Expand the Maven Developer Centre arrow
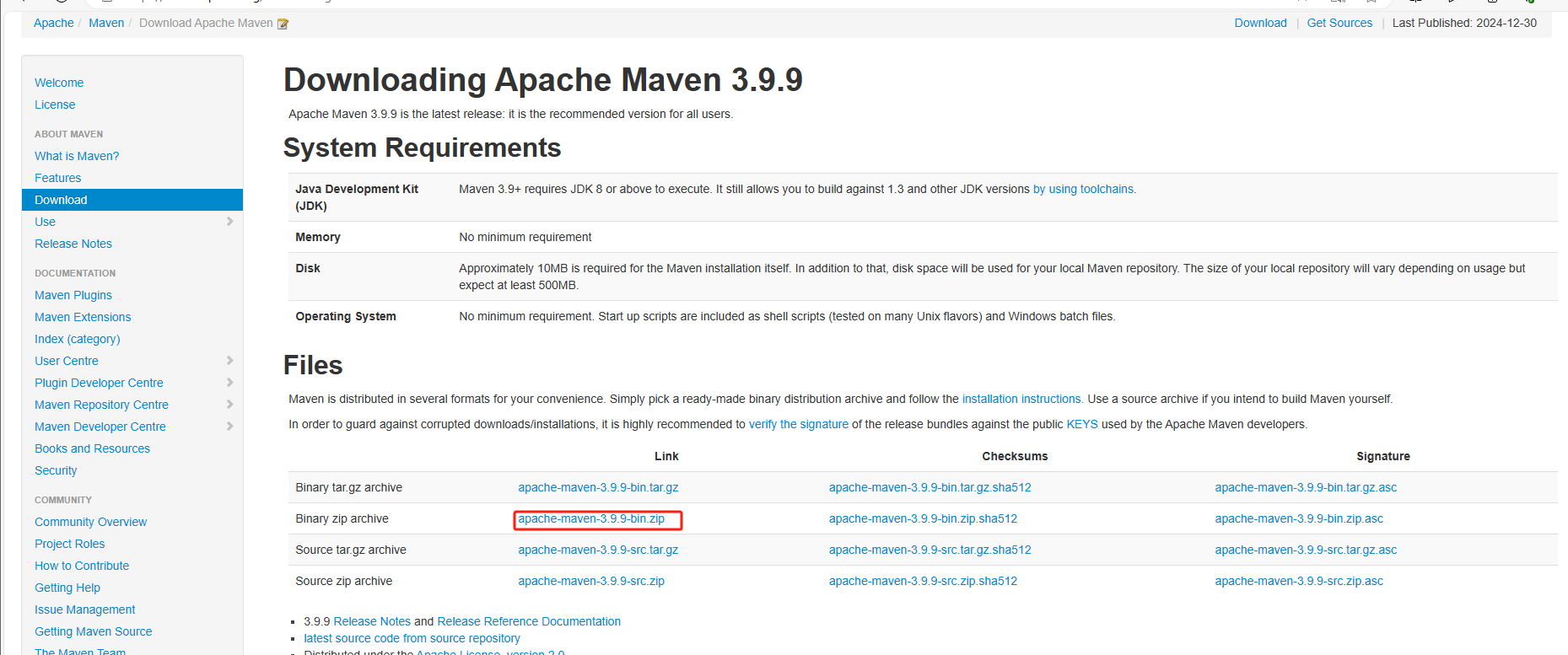This screenshot has width=1568, height=655. [x=229, y=427]
